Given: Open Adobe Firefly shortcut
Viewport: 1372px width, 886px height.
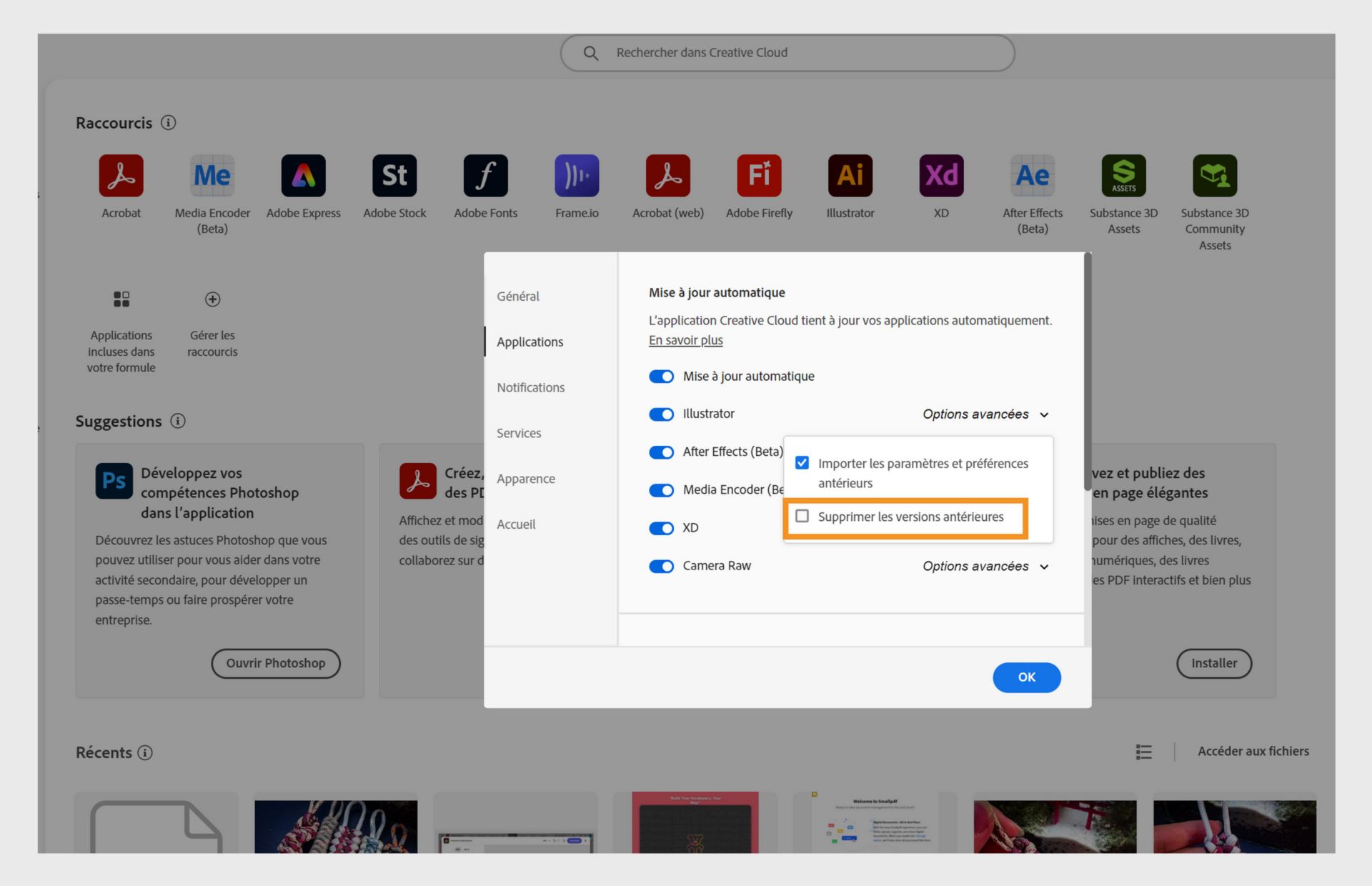Looking at the screenshot, I should click(x=759, y=176).
